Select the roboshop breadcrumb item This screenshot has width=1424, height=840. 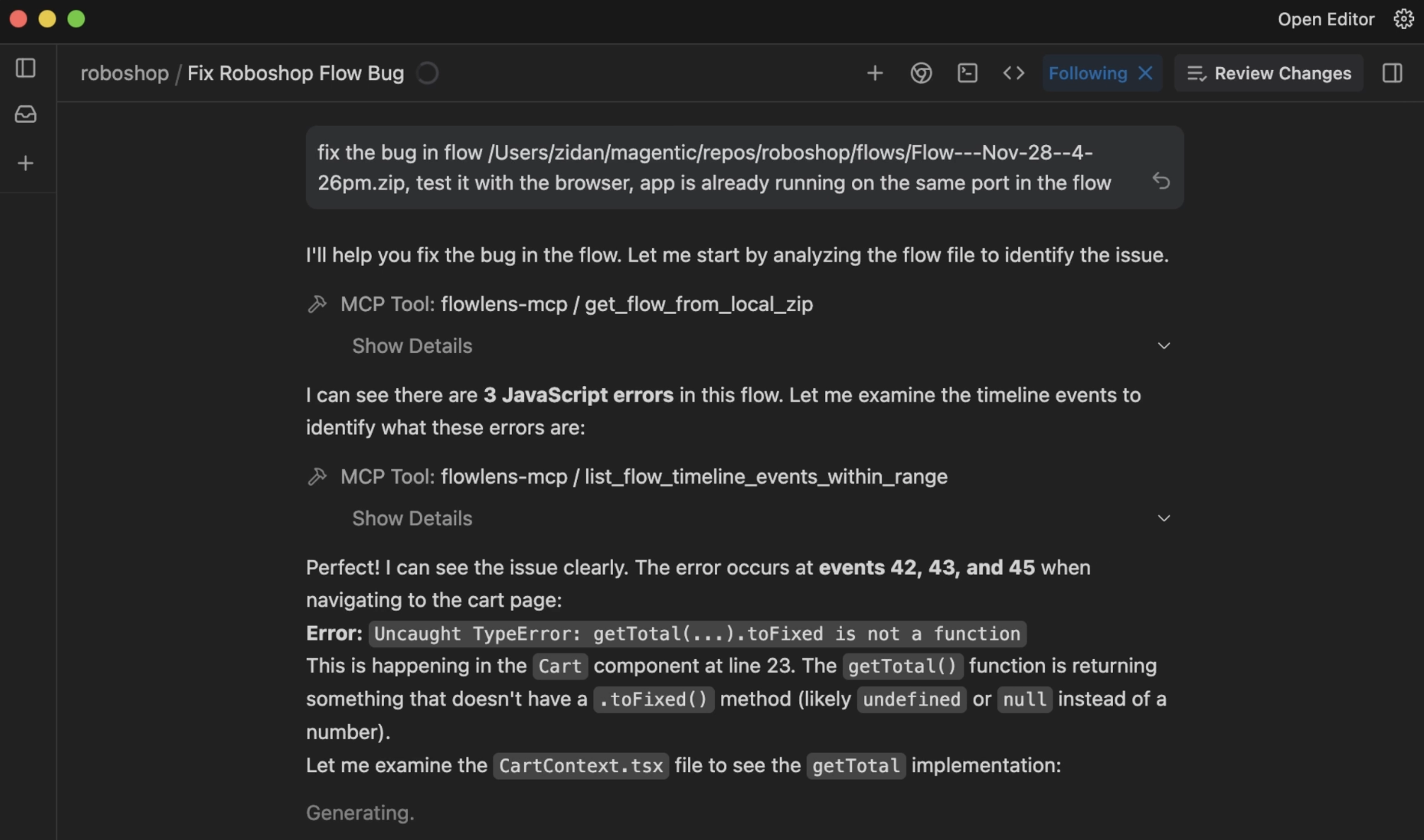point(124,73)
